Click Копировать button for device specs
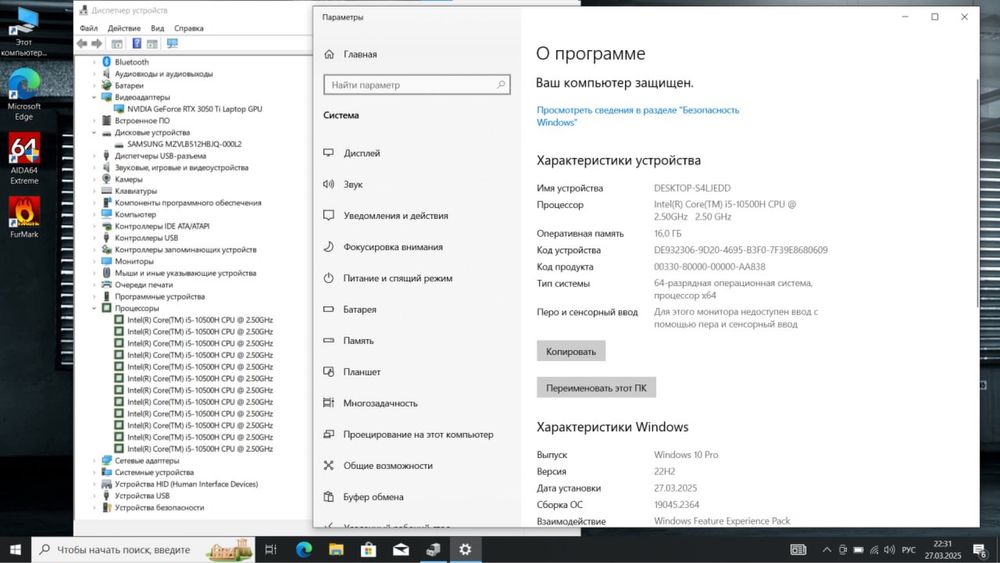This screenshot has height=563, width=1000. point(571,351)
